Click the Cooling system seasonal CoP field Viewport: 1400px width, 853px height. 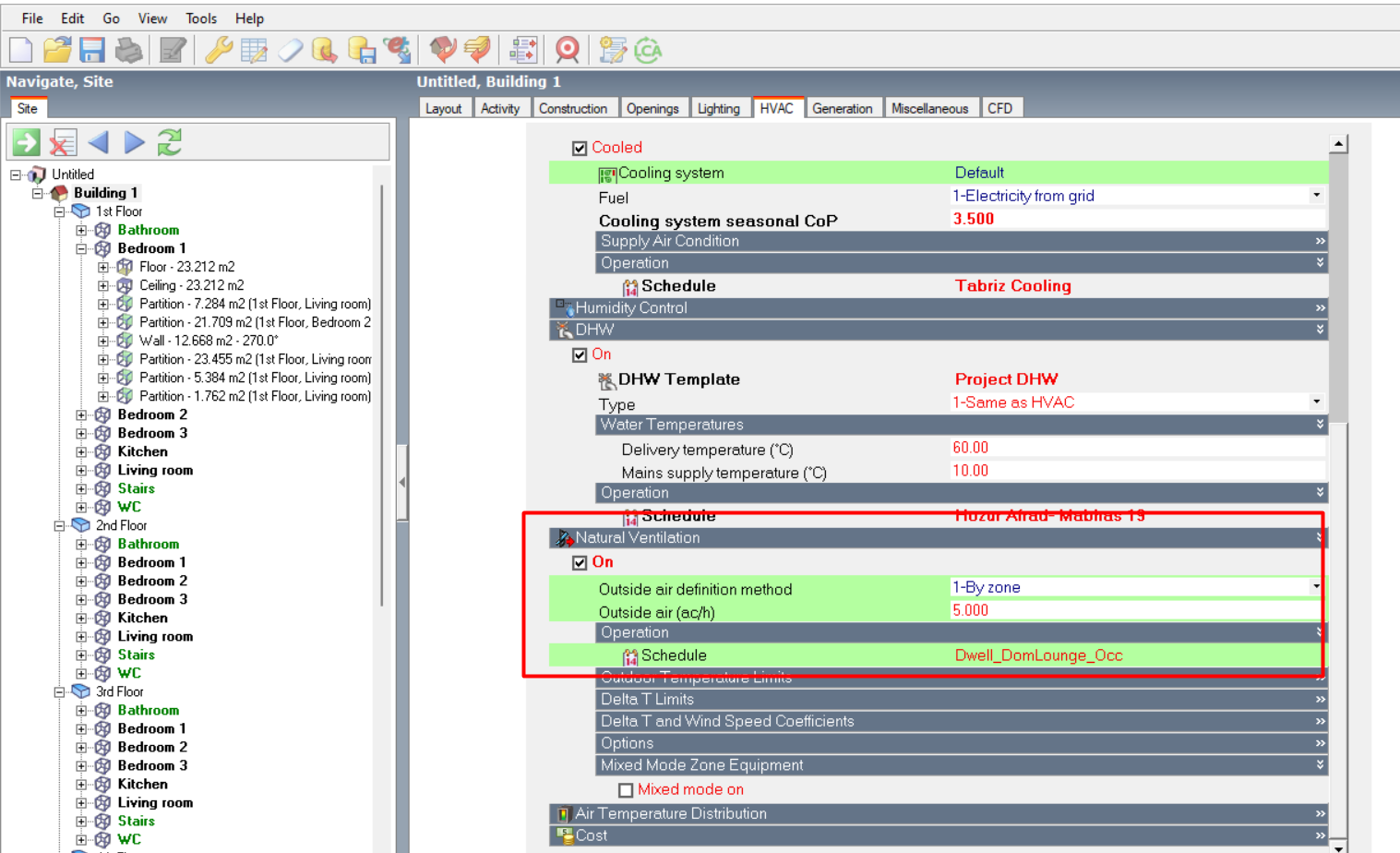(1138, 219)
